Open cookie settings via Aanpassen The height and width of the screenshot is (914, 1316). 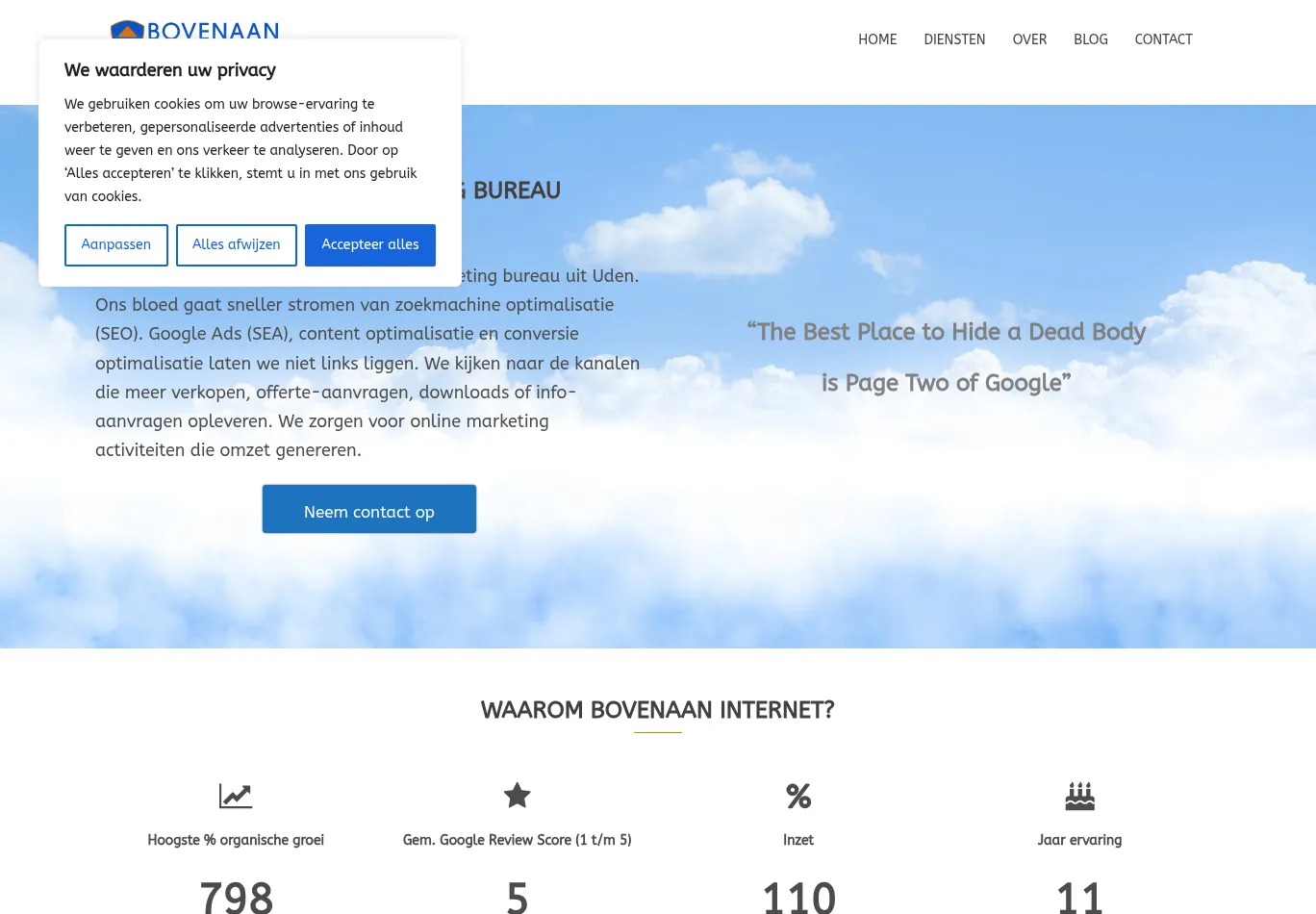[115, 244]
